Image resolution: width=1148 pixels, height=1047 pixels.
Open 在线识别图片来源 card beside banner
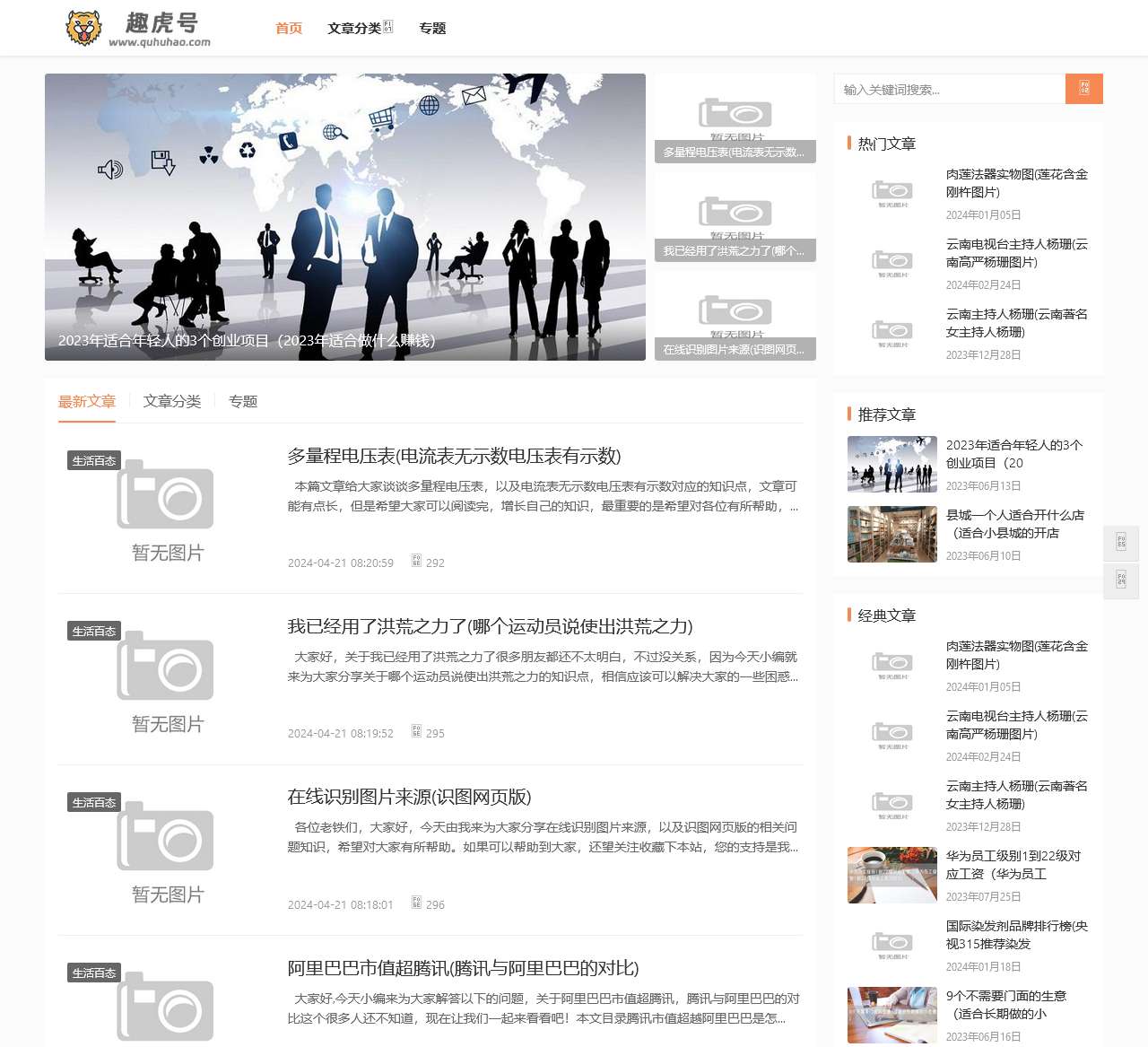(735, 316)
